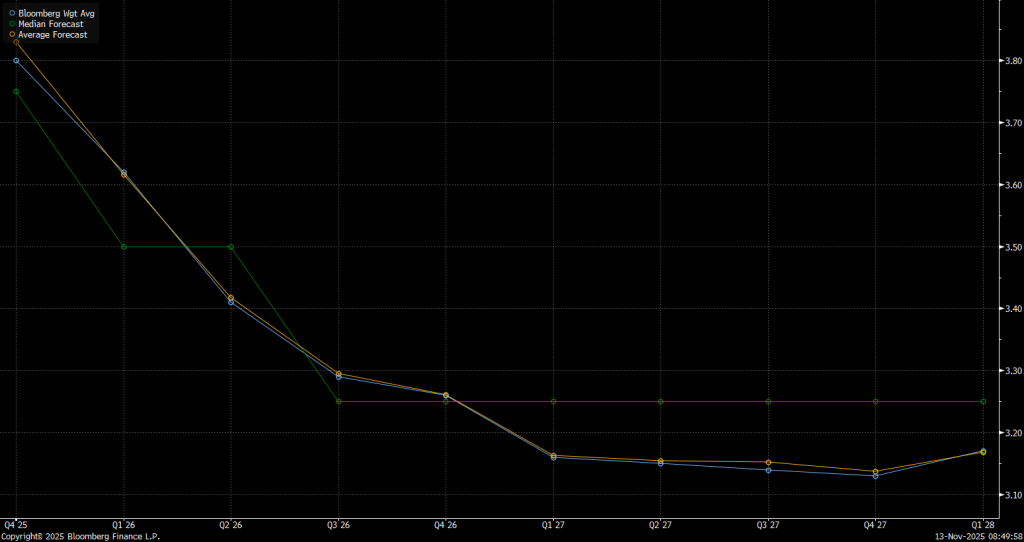This screenshot has width=1024, height=542.
Task: Pick the Median Forecast data point at Q1 '27
Action: 553,401
